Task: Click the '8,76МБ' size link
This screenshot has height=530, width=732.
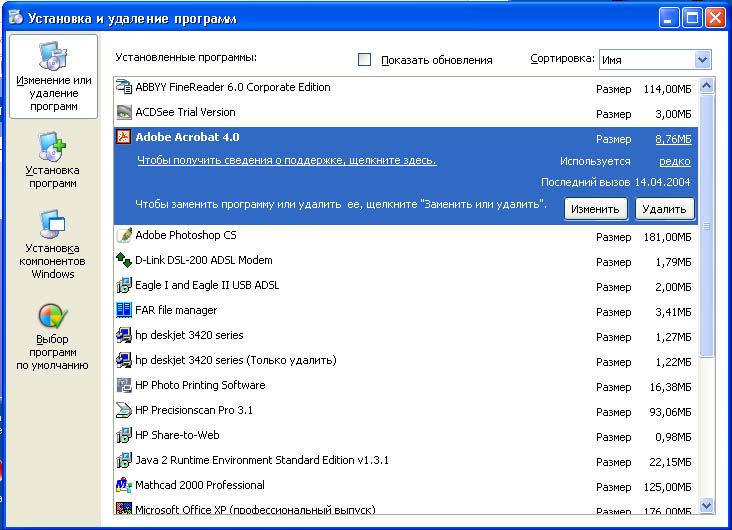Action: (673, 139)
